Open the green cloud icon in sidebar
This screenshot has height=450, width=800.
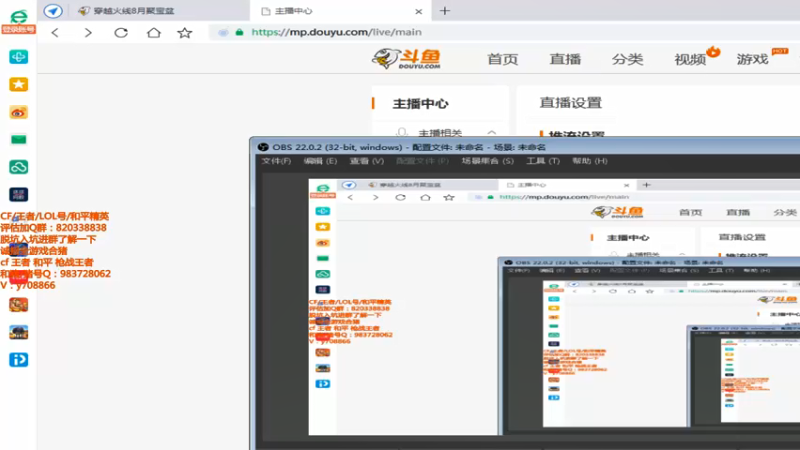coord(18,167)
